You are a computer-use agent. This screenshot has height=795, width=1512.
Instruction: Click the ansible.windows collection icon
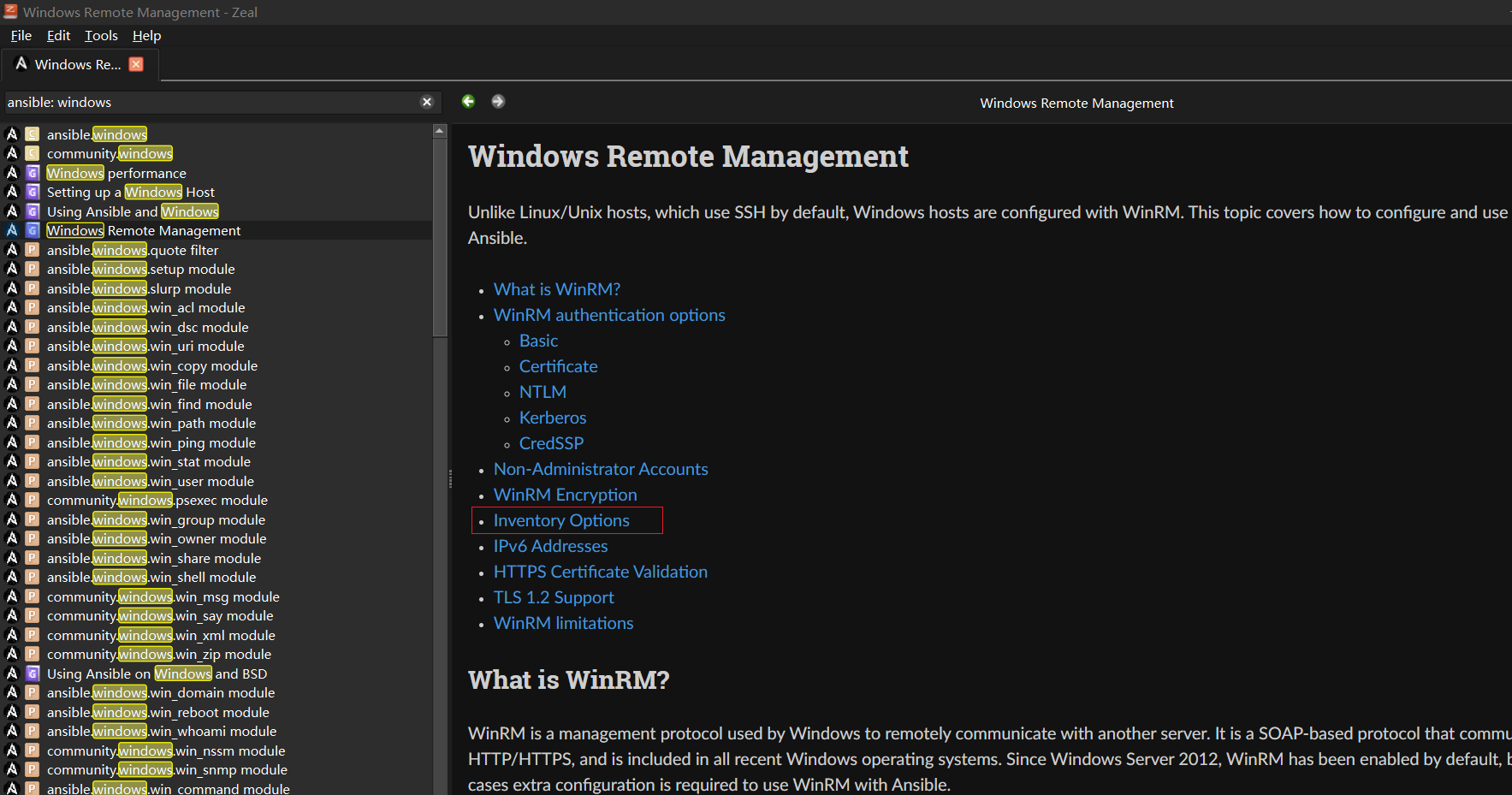click(x=32, y=134)
